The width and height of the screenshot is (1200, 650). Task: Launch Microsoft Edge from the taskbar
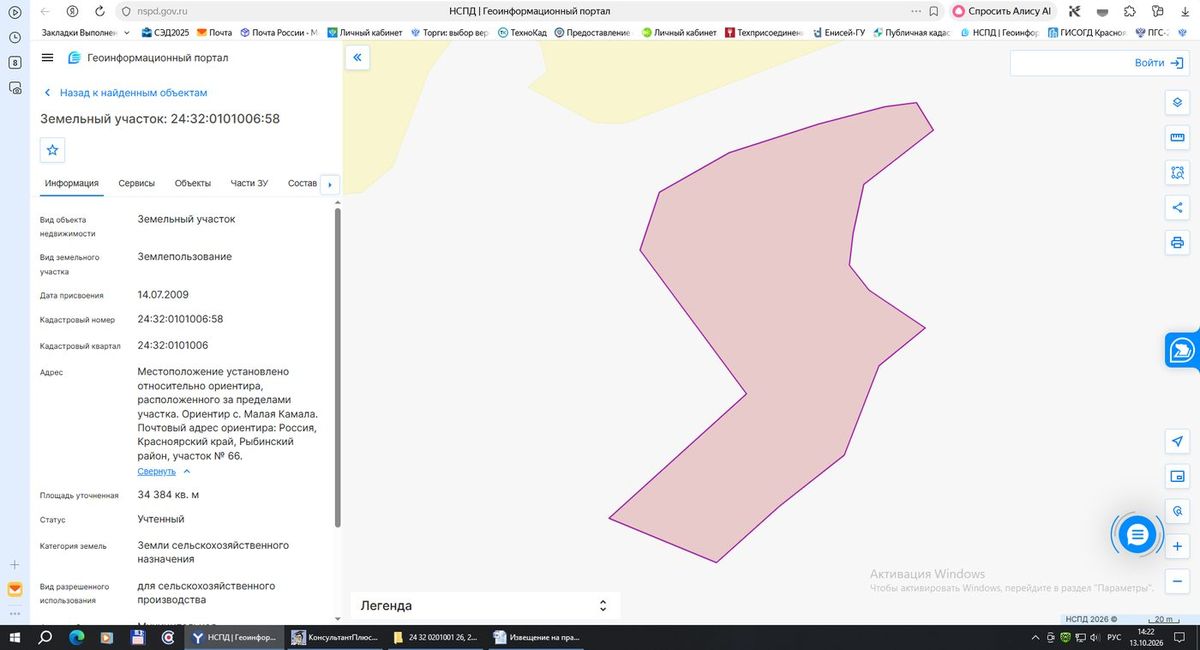(77, 636)
